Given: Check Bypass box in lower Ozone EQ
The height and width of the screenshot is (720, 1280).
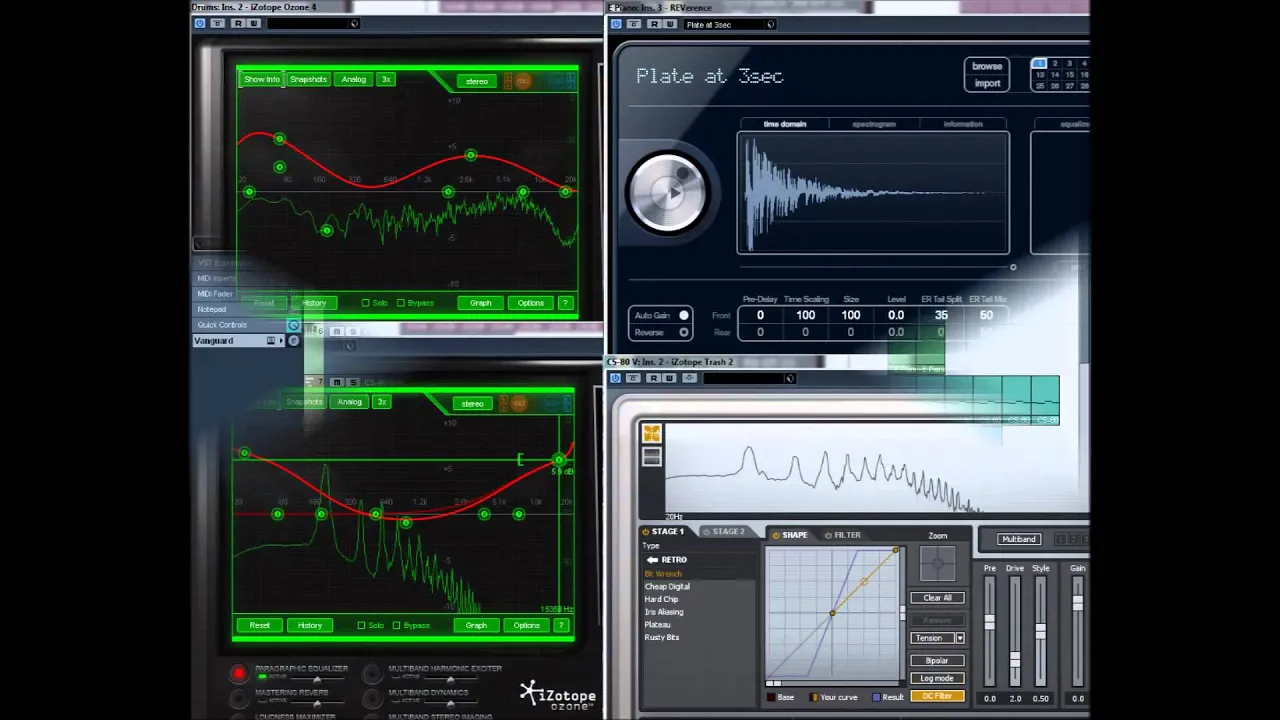Looking at the screenshot, I should pyautogui.click(x=397, y=625).
